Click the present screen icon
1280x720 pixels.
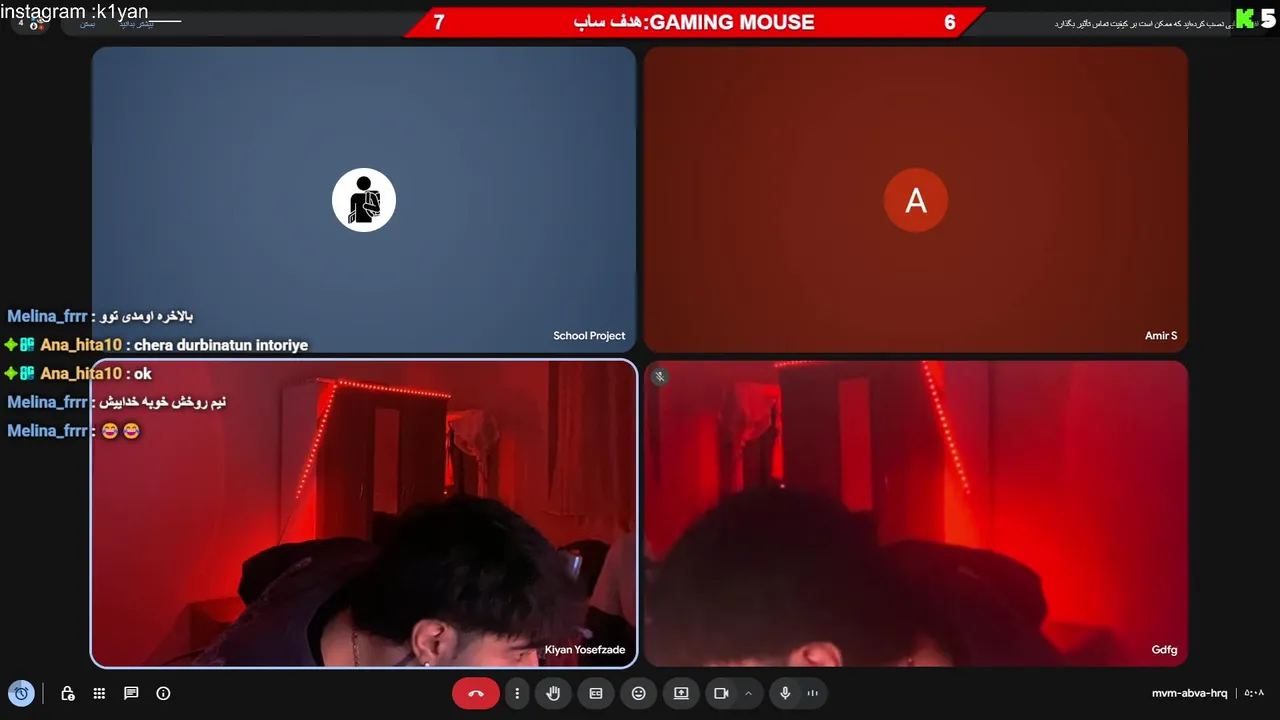[x=681, y=693]
